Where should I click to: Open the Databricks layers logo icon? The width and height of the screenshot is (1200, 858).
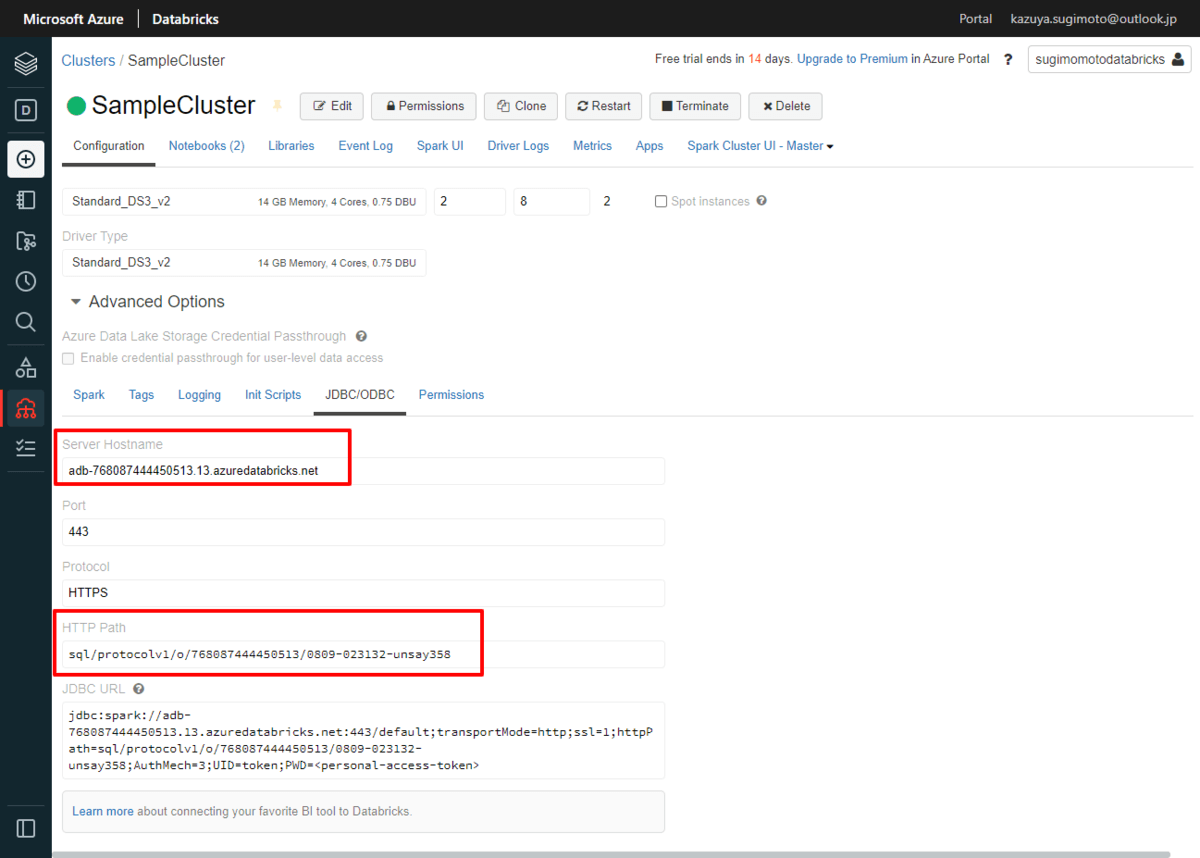point(26,64)
